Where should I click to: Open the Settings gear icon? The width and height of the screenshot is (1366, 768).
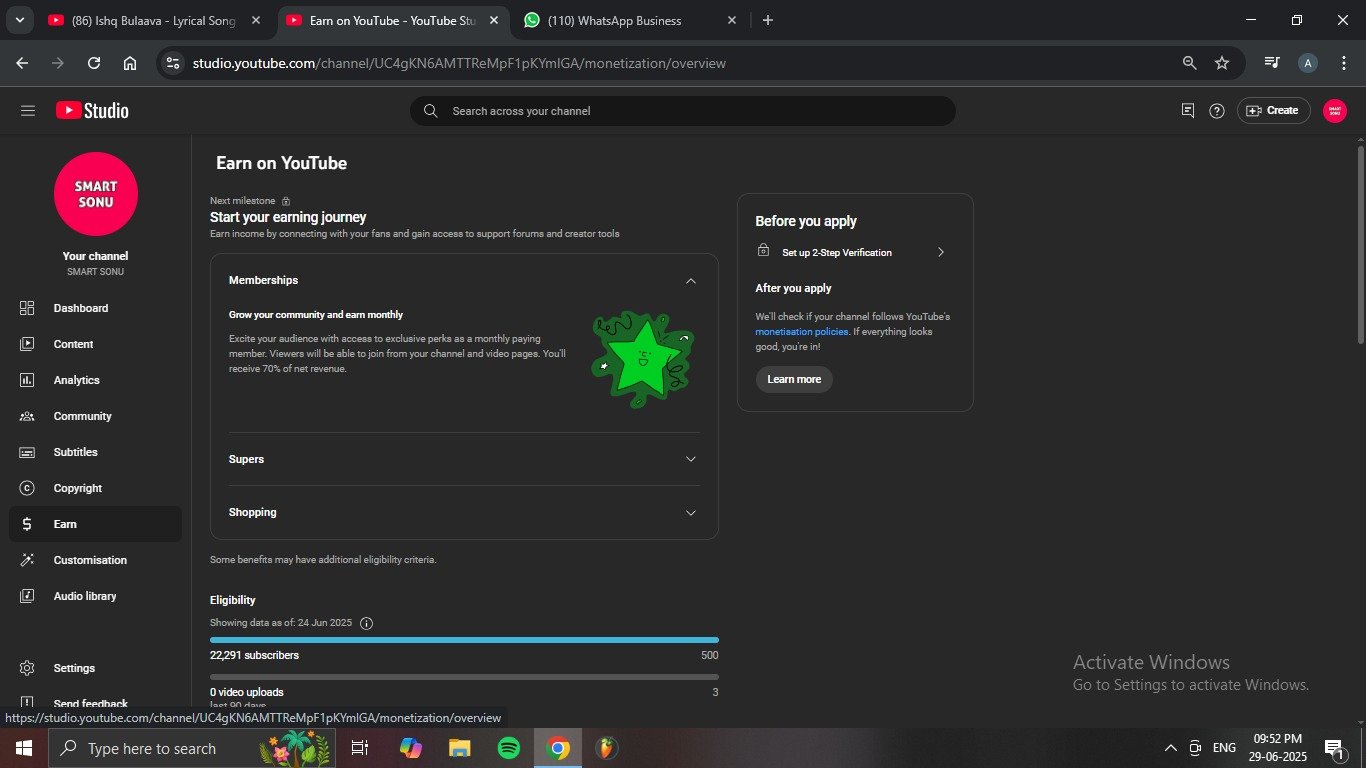pos(27,668)
